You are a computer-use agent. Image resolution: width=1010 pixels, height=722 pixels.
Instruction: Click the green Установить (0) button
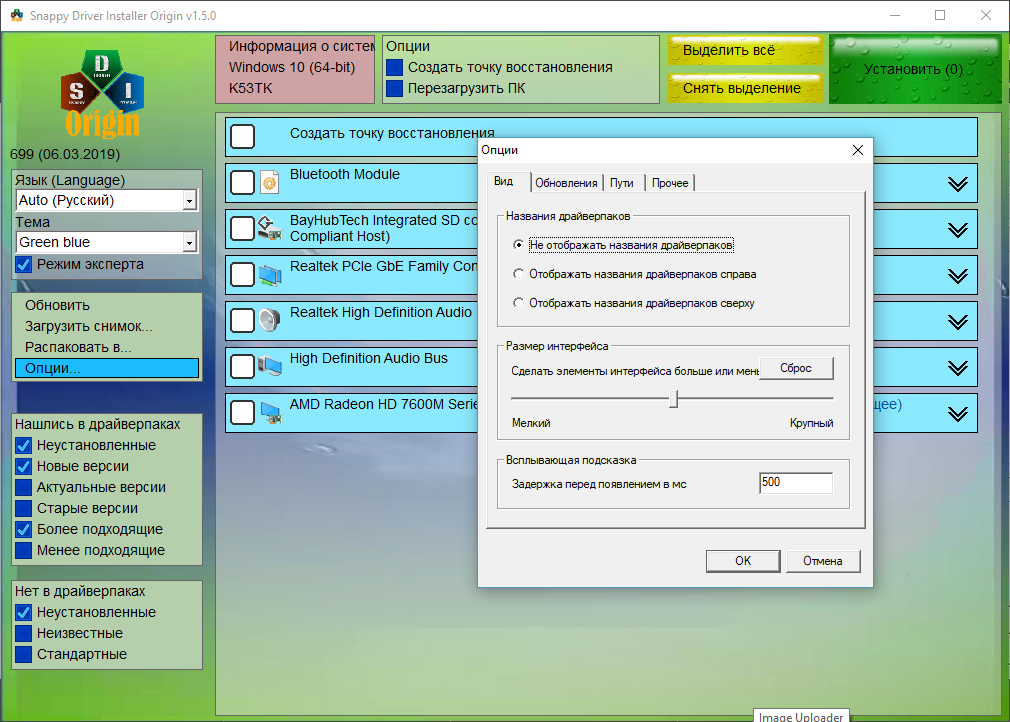click(x=915, y=70)
